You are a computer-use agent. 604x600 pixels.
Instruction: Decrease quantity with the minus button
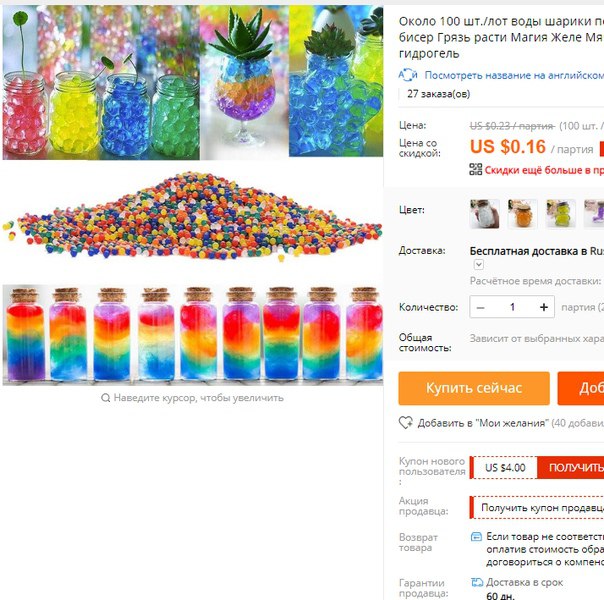[480, 307]
